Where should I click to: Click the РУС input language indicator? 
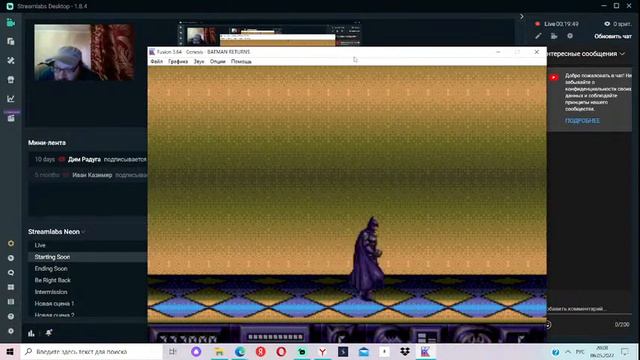[580, 351]
